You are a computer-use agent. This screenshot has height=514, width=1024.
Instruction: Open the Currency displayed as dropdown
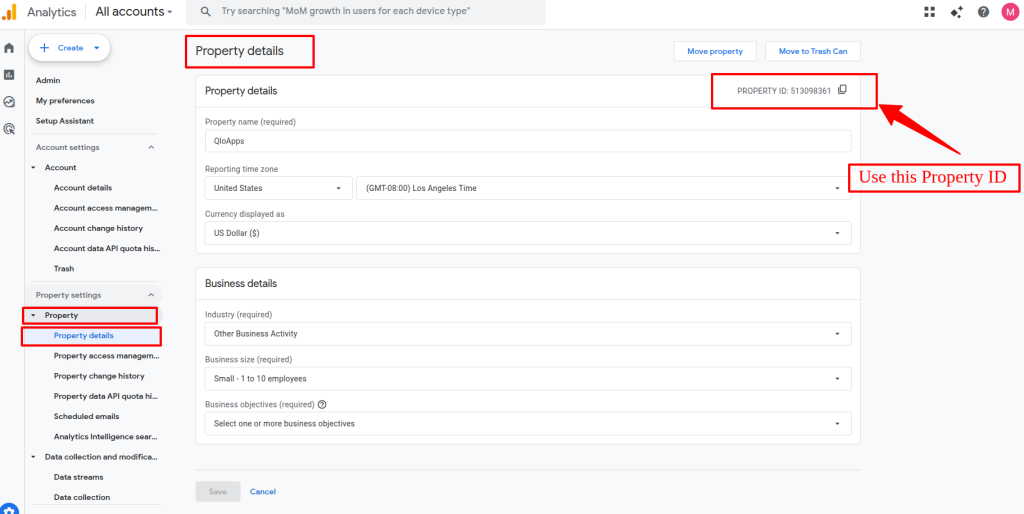coord(527,233)
